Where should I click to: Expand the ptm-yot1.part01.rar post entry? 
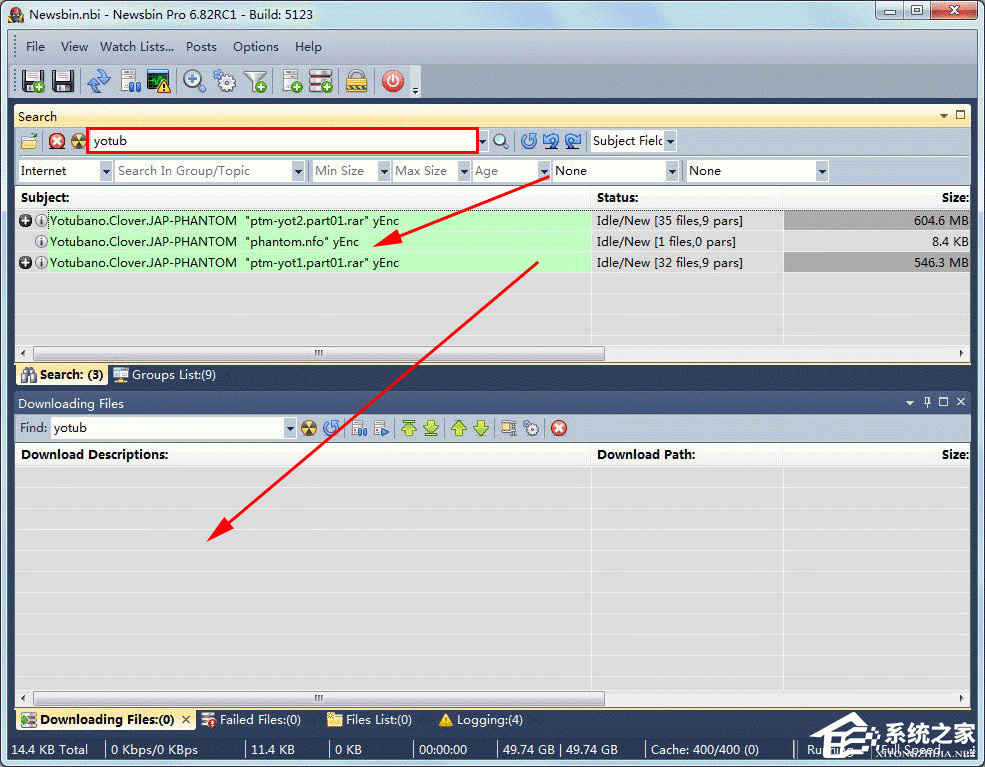click(26, 262)
